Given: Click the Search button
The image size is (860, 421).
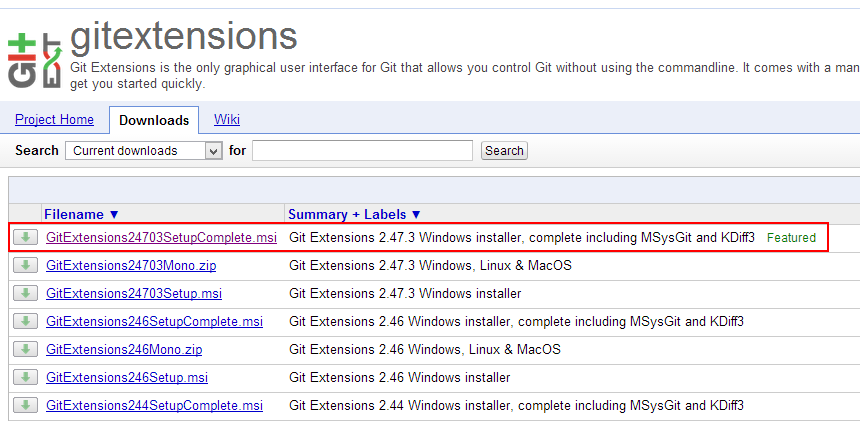Looking at the screenshot, I should coord(504,151).
